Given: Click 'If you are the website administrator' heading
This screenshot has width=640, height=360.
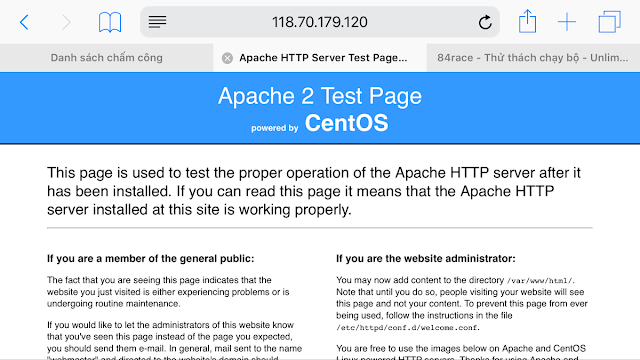Looking at the screenshot, I should (x=426, y=259).
